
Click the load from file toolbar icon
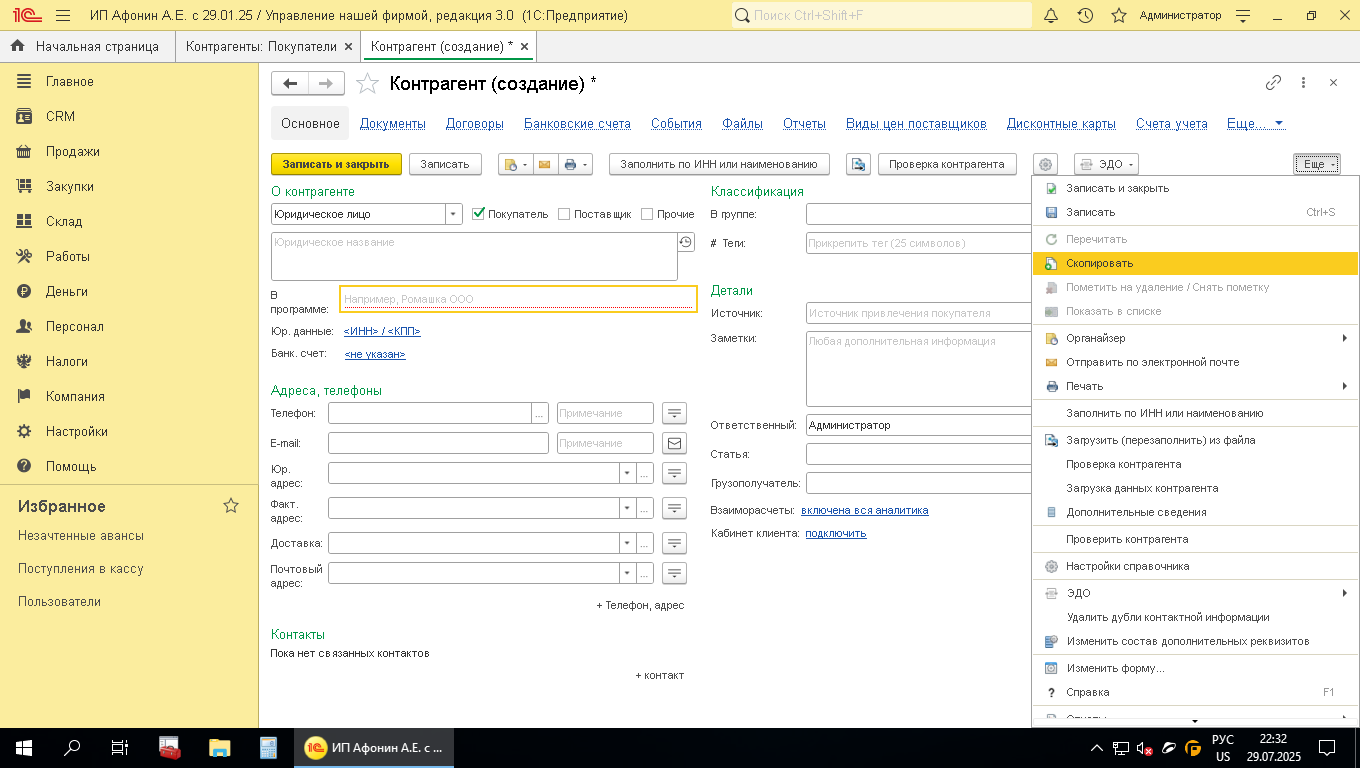[x=858, y=164]
